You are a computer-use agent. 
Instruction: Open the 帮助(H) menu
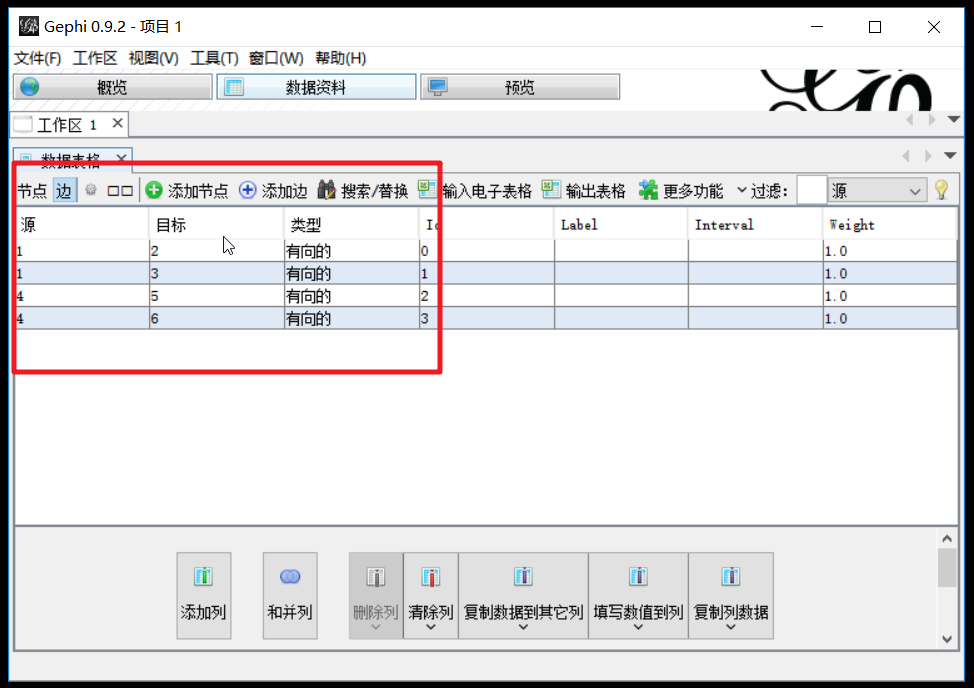coord(340,58)
